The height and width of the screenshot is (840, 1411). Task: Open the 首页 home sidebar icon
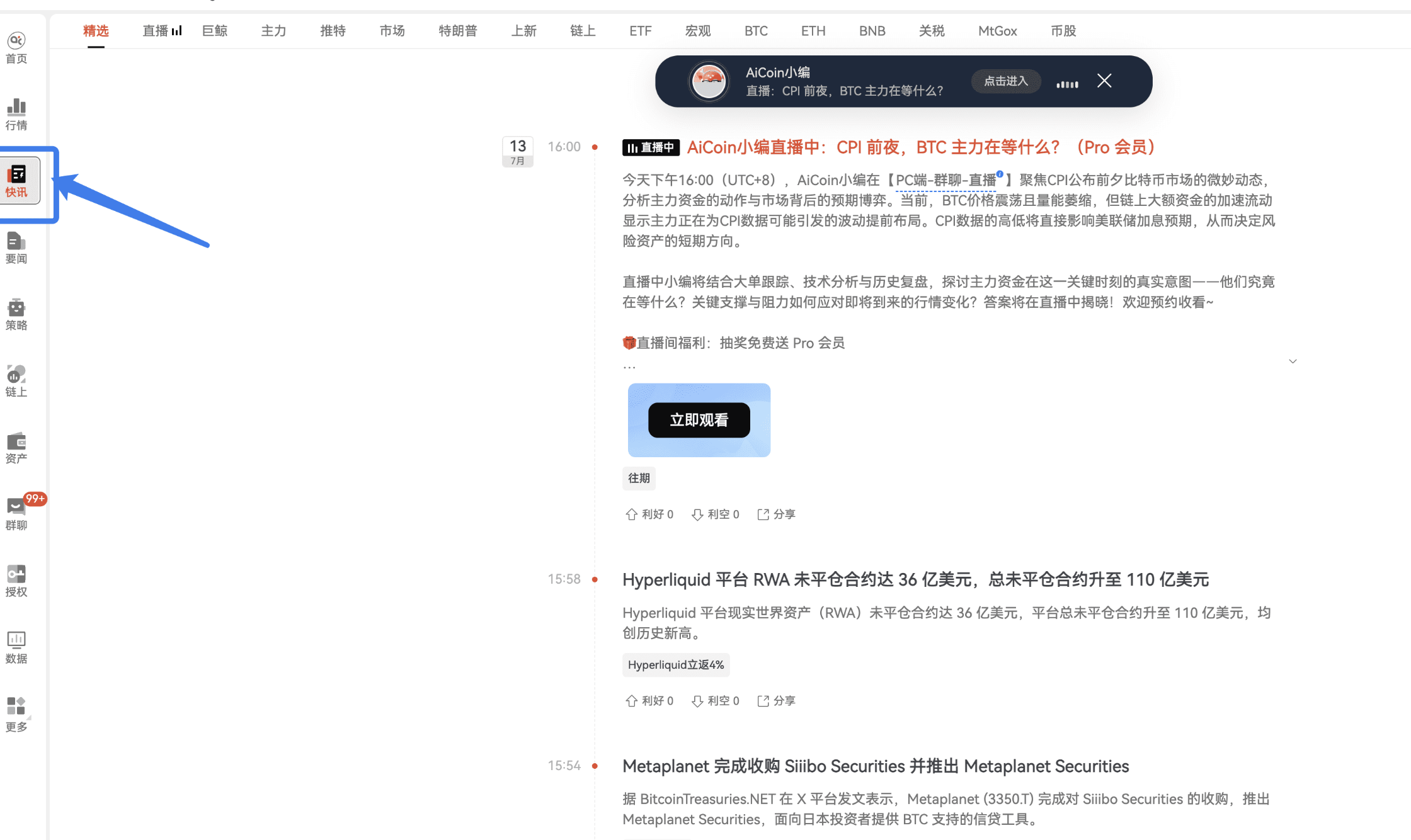[16, 48]
